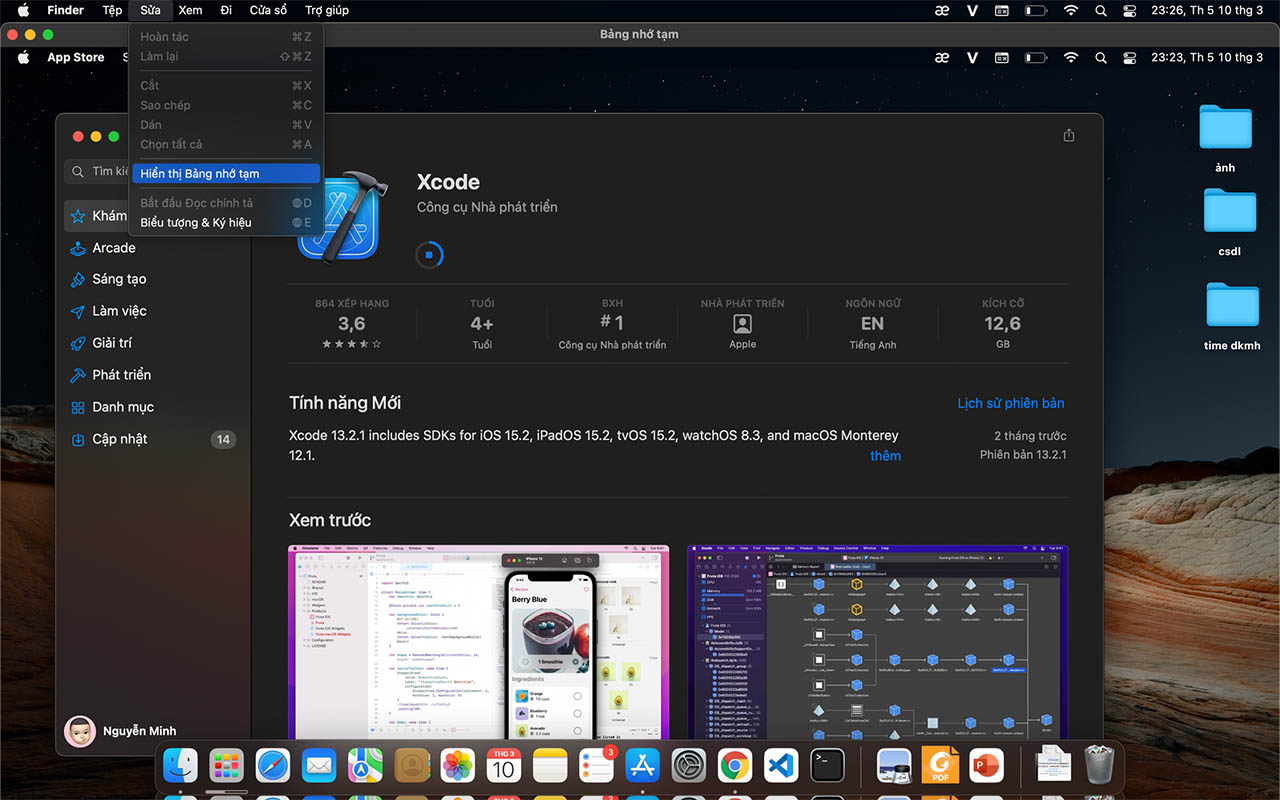Click the date and time in Finder menu bar
This screenshot has height=800, width=1280.
click(x=1207, y=10)
